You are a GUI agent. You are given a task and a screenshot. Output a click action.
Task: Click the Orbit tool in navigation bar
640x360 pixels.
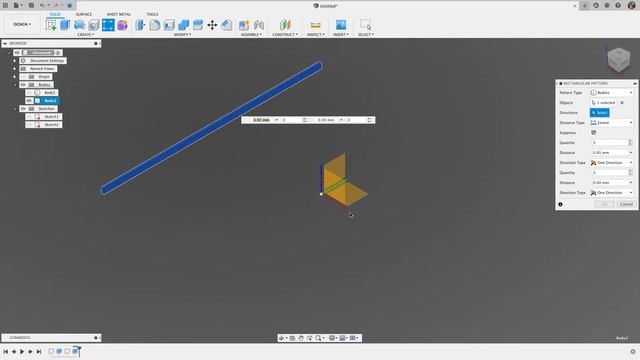tap(282, 338)
